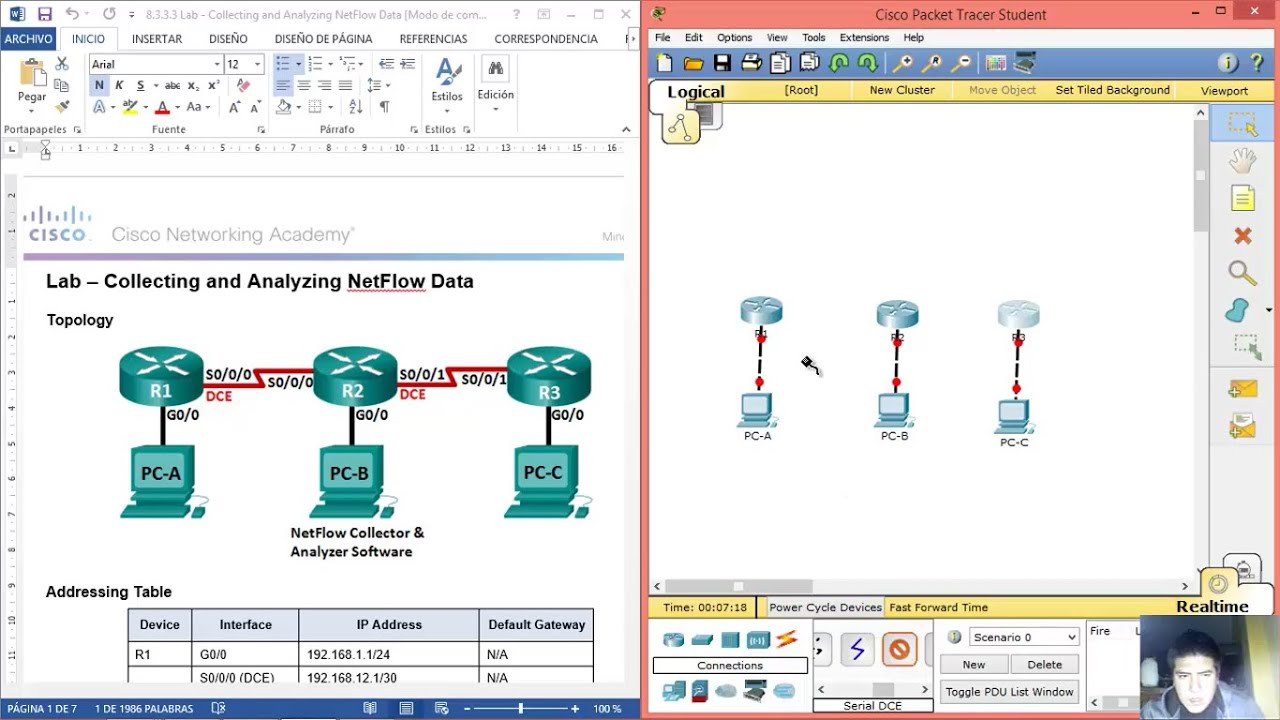Reset zoom in Packet Tracer toolbar
The width and height of the screenshot is (1280, 720).
tap(932, 63)
